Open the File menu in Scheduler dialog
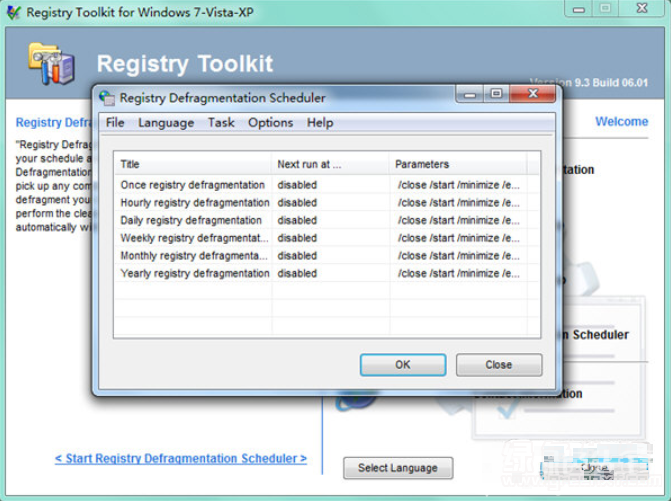671x501 pixels. pos(115,123)
